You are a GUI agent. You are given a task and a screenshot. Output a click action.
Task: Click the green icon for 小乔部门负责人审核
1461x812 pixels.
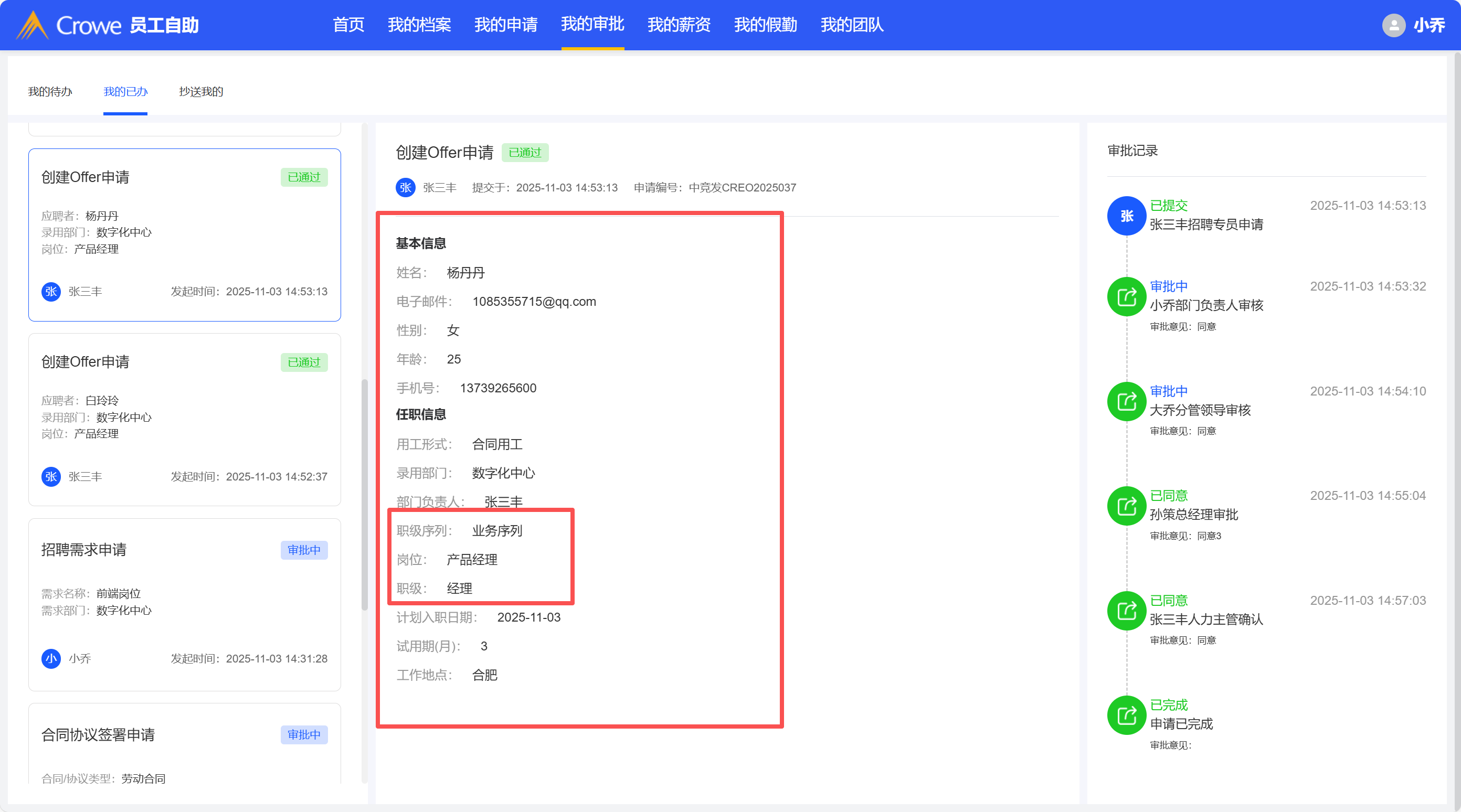click(1126, 296)
